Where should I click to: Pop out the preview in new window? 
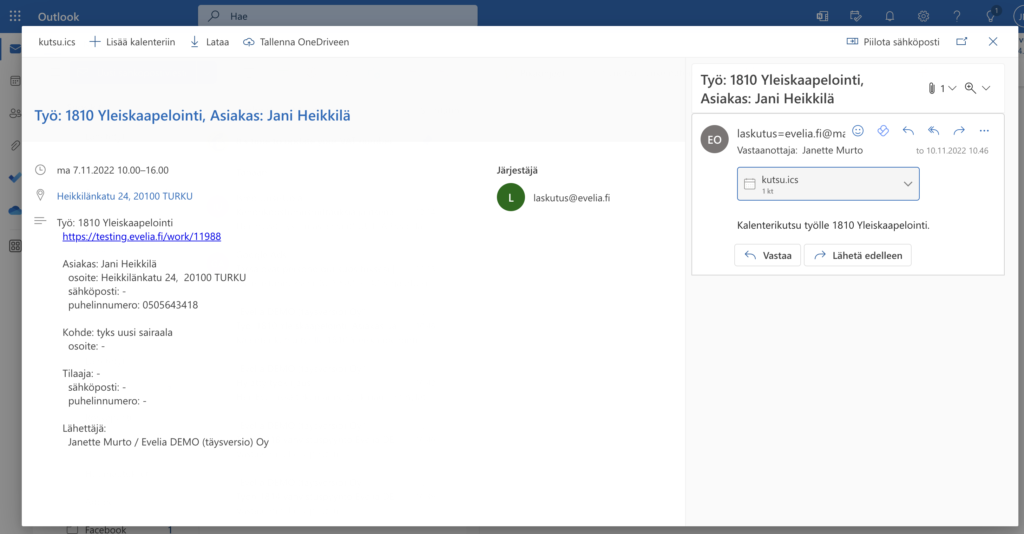pos(962,42)
